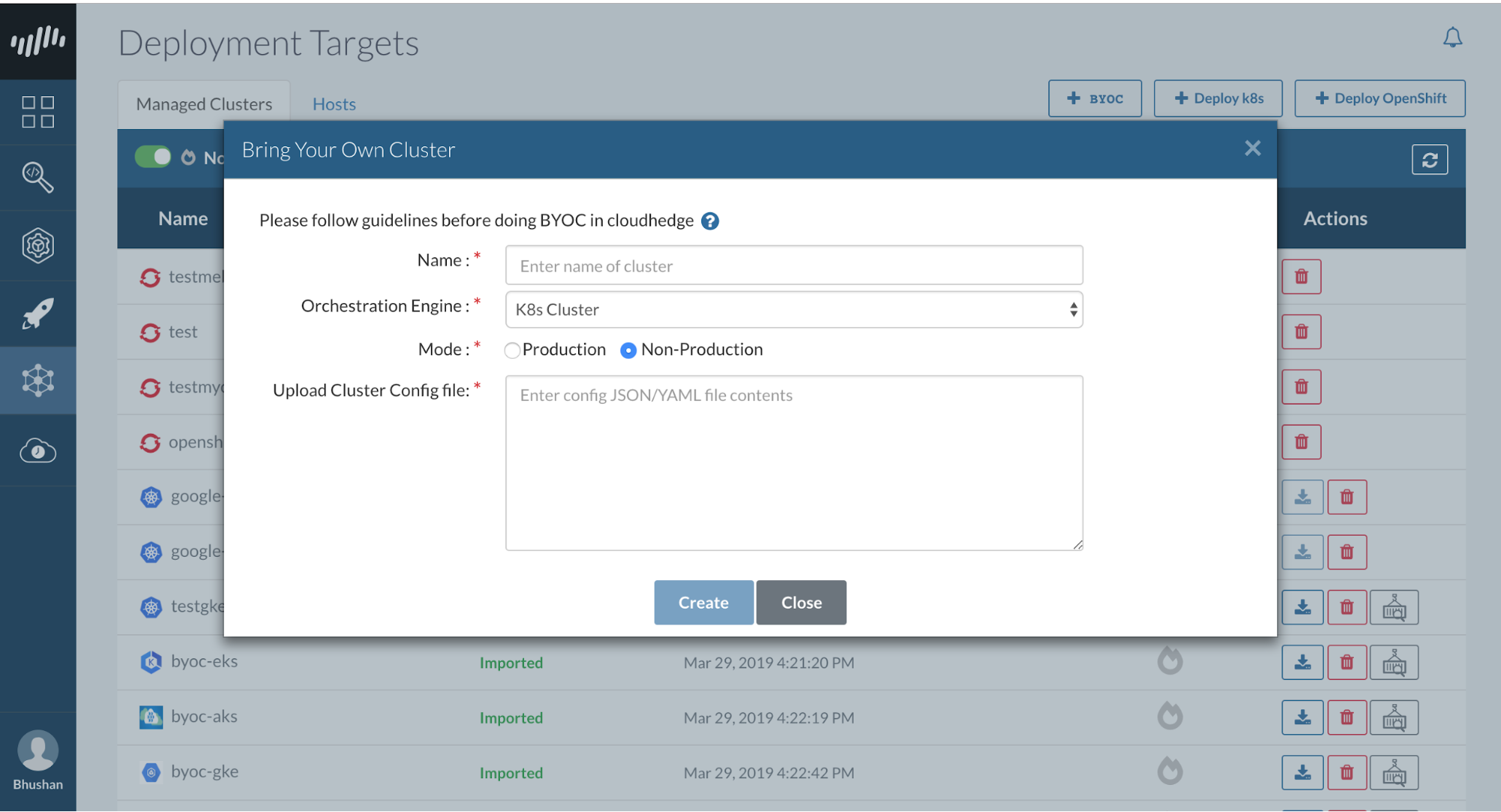Delete the byoc-eks cluster via trash icon
Image resolution: width=1501 pixels, height=812 pixels.
(1346, 663)
